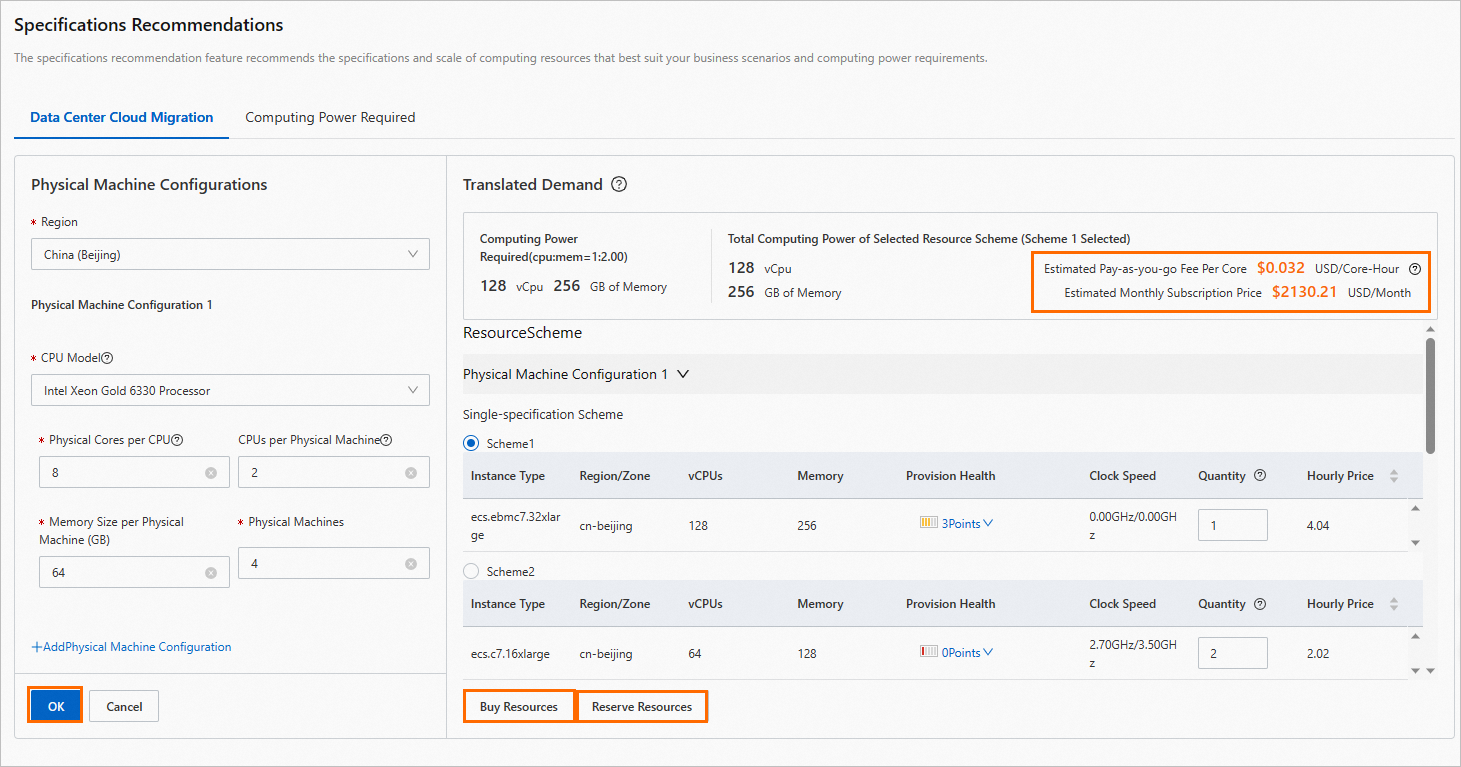The image size is (1461, 767).
Task: Switch to Computing Power Required tab
Action: pos(330,117)
